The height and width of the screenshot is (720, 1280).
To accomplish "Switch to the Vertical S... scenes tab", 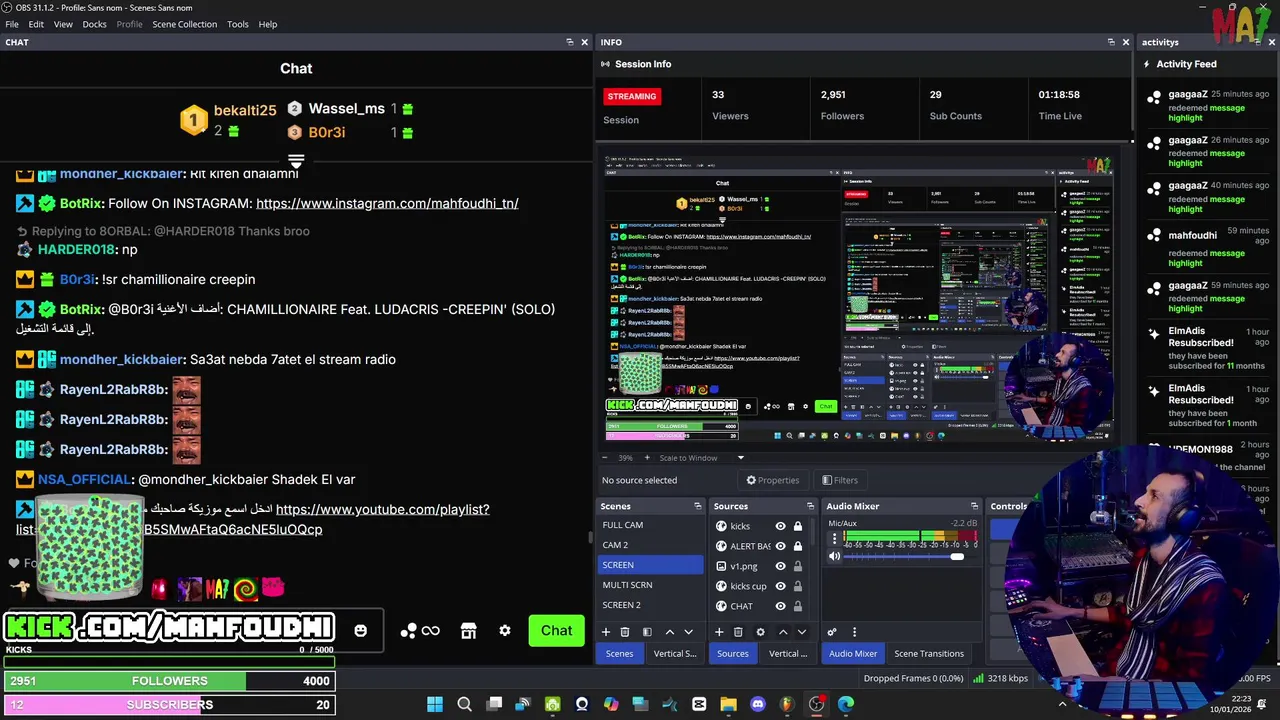I will tap(675, 653).
